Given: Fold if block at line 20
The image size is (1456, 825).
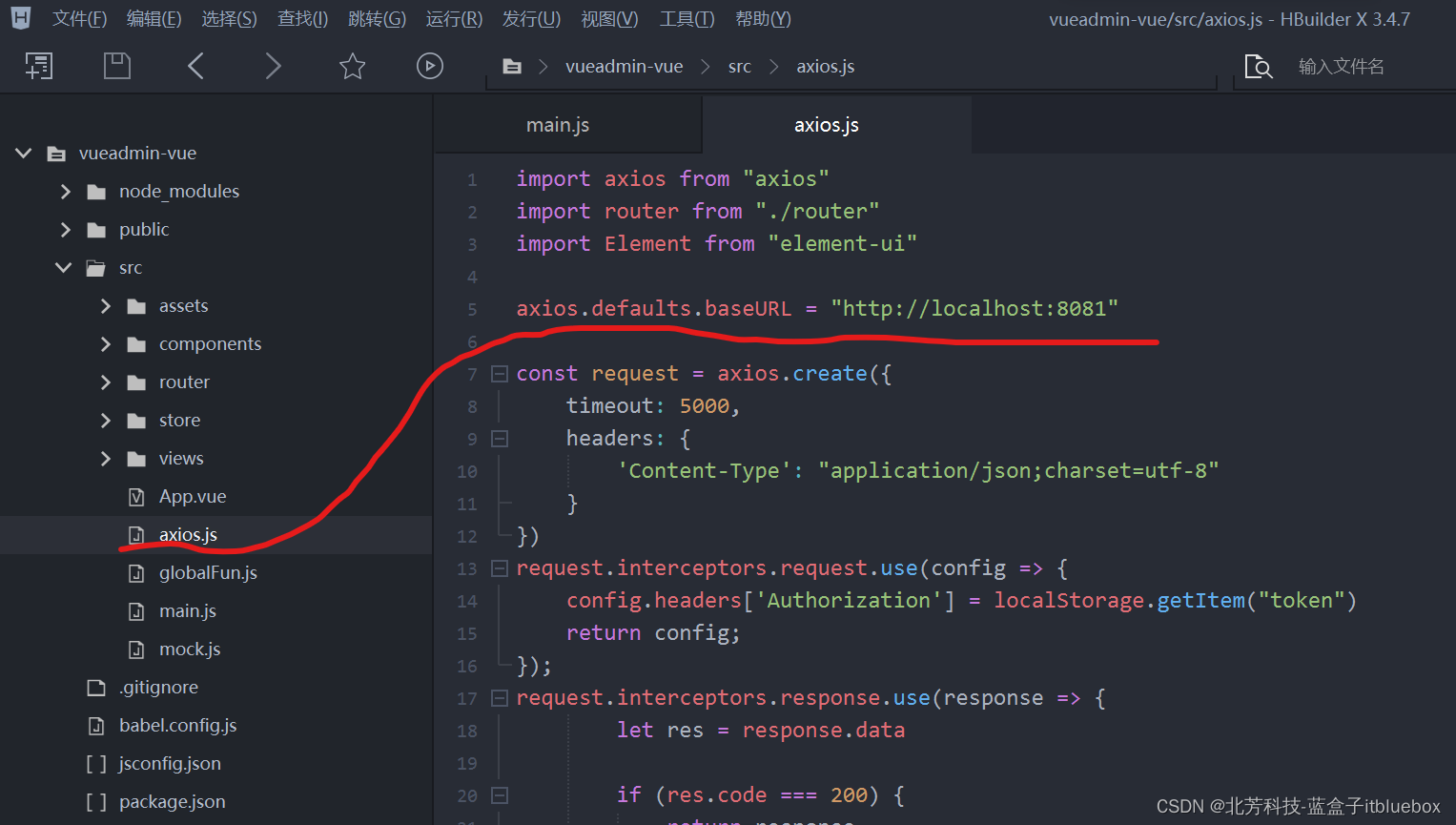Looking at the screenshot, I should (x=499, y=795).
